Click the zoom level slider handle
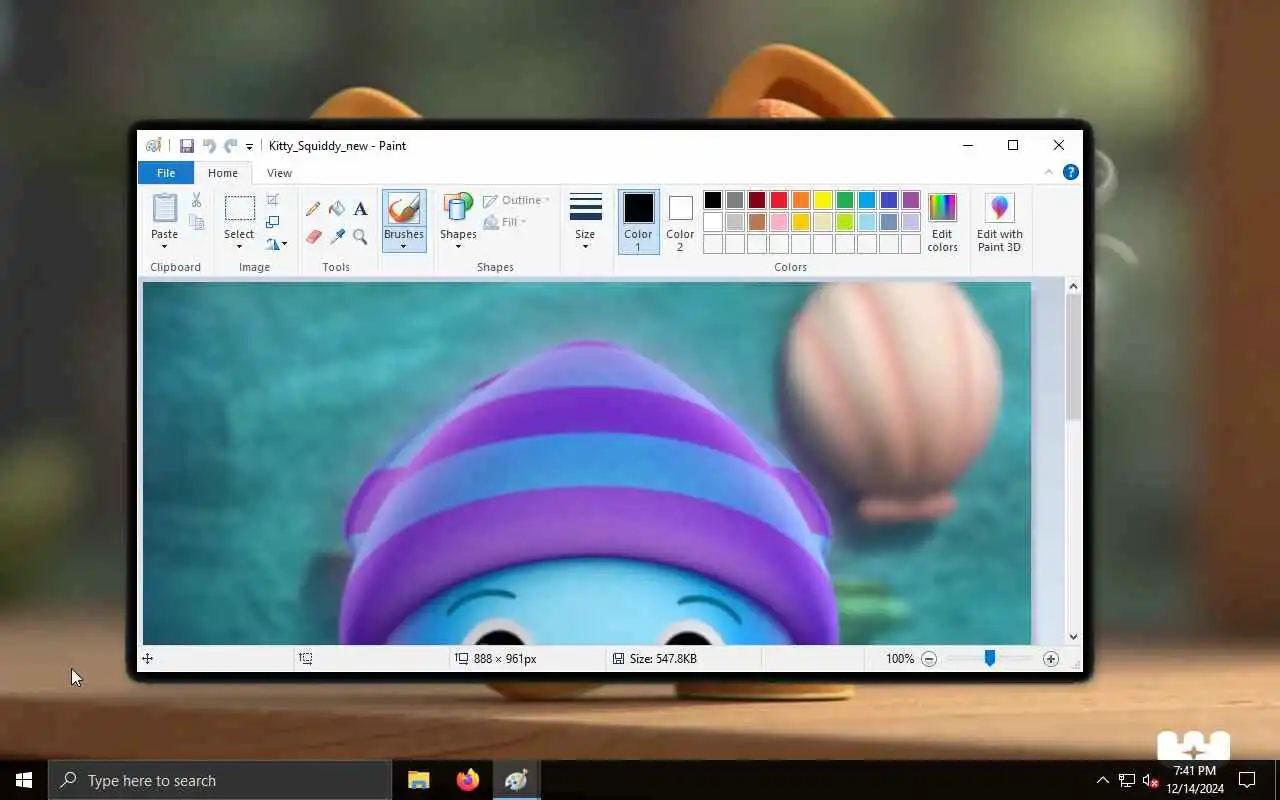 point(989,658)
